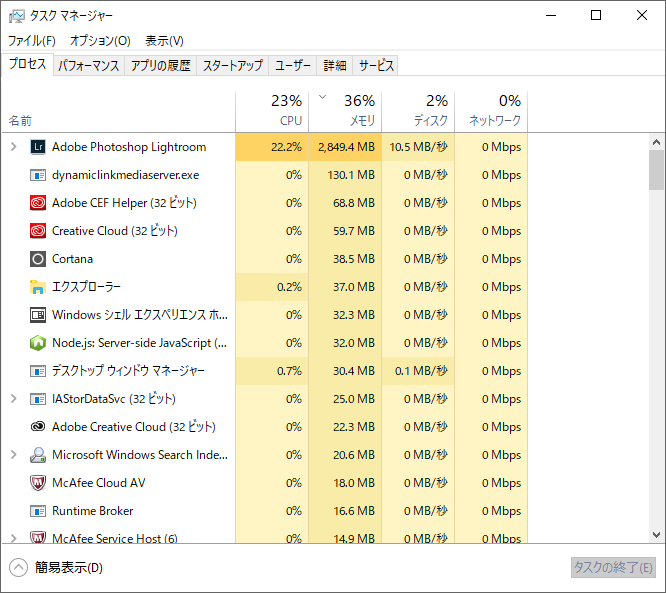Sort by the 名前 column header
Image resolution: width=666 pixels, height=593 pixels.
coord(119,111)
